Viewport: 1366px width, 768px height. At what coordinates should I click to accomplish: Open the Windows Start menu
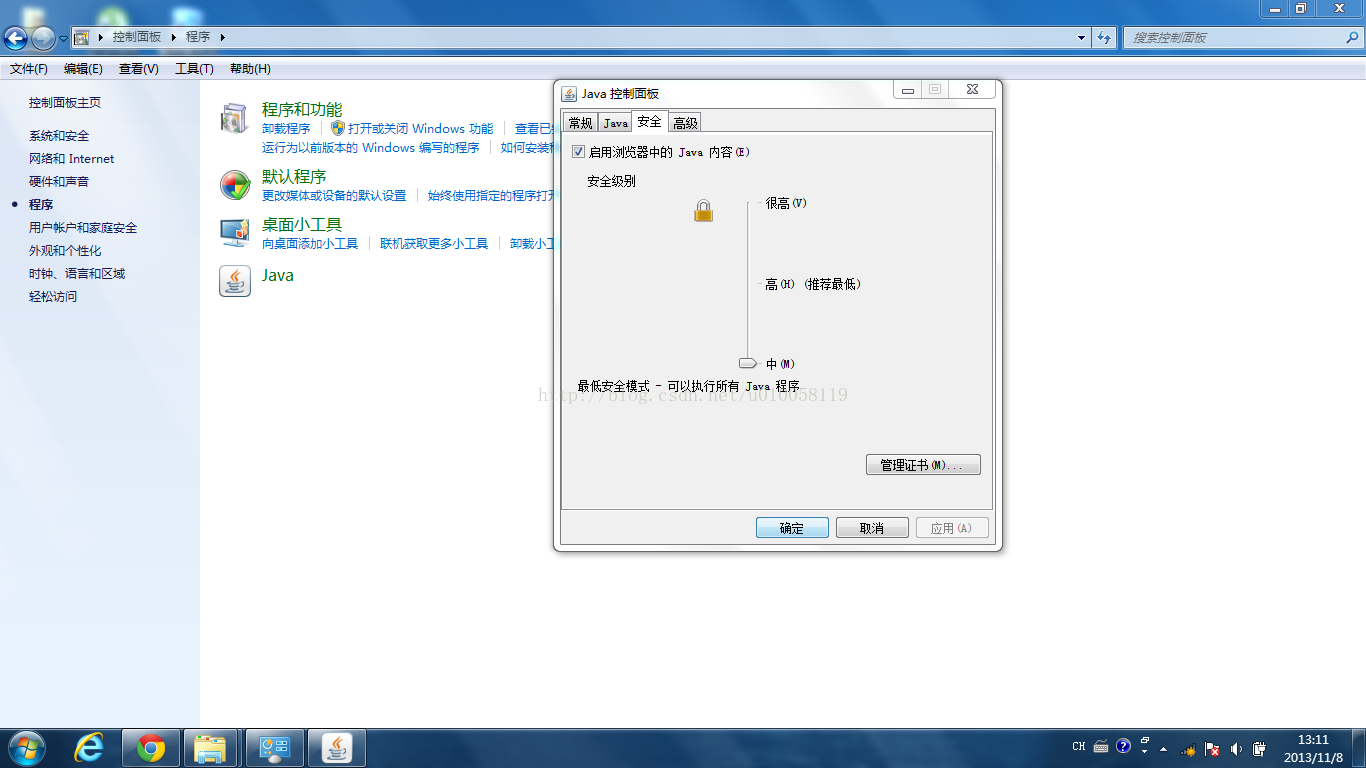(x=26, y=748)
